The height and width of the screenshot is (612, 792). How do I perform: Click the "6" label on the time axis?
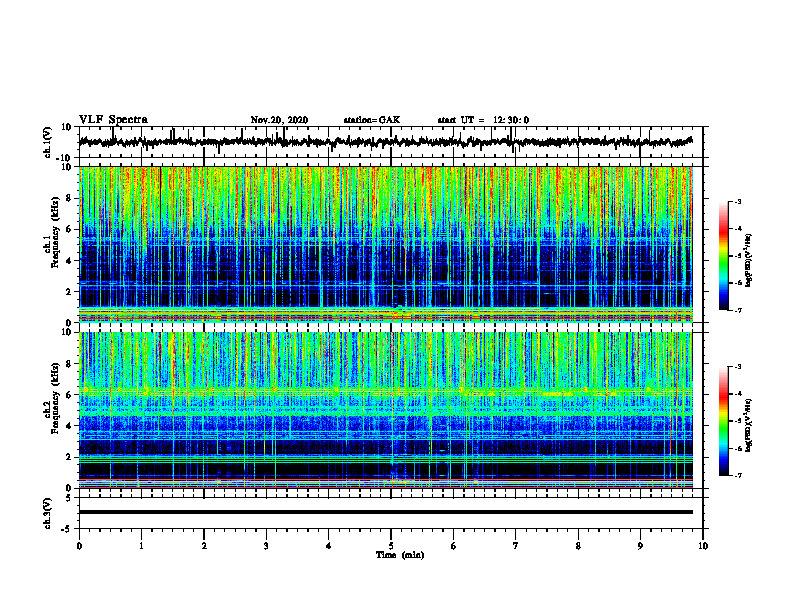(454, 546)
